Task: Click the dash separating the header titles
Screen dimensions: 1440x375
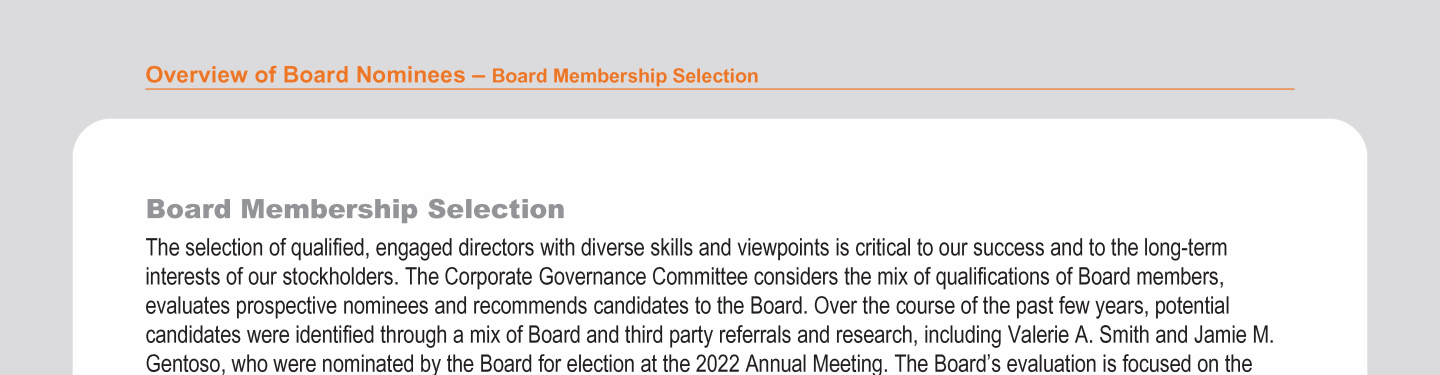Action: 478,75
